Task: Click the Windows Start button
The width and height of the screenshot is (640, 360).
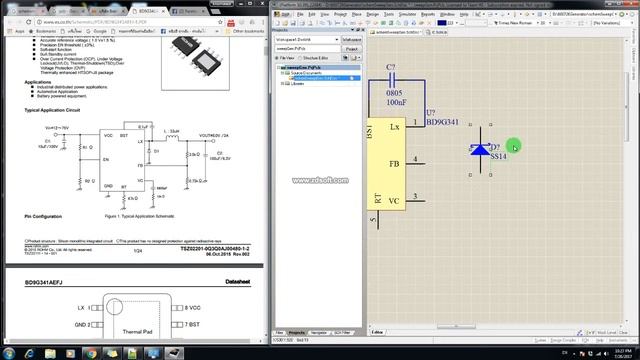Action: pyautogui.click(x=9, y=353)
